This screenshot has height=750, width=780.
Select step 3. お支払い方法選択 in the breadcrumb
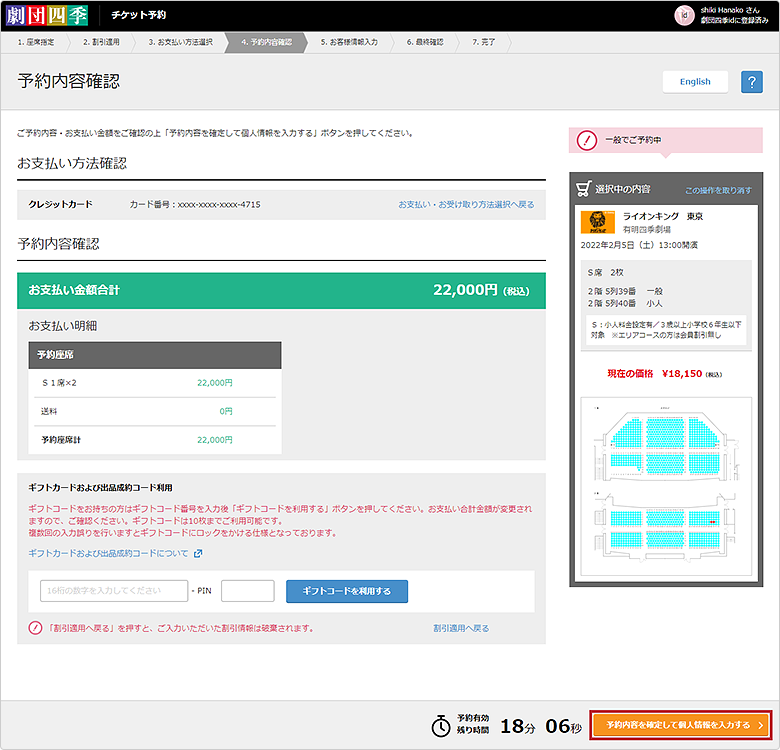click(181, 42)
